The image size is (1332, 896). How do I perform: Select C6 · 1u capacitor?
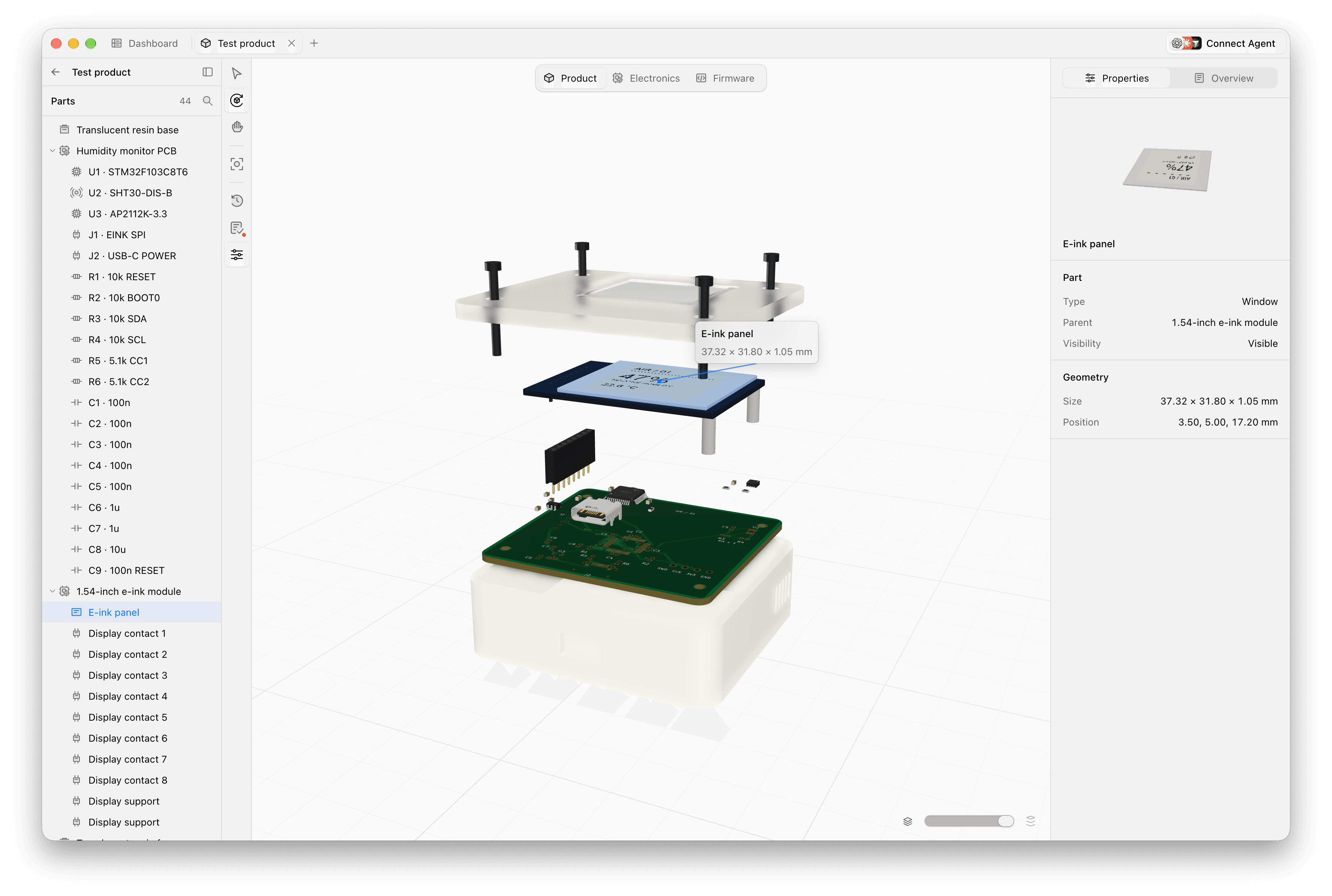tap(132, 508)
